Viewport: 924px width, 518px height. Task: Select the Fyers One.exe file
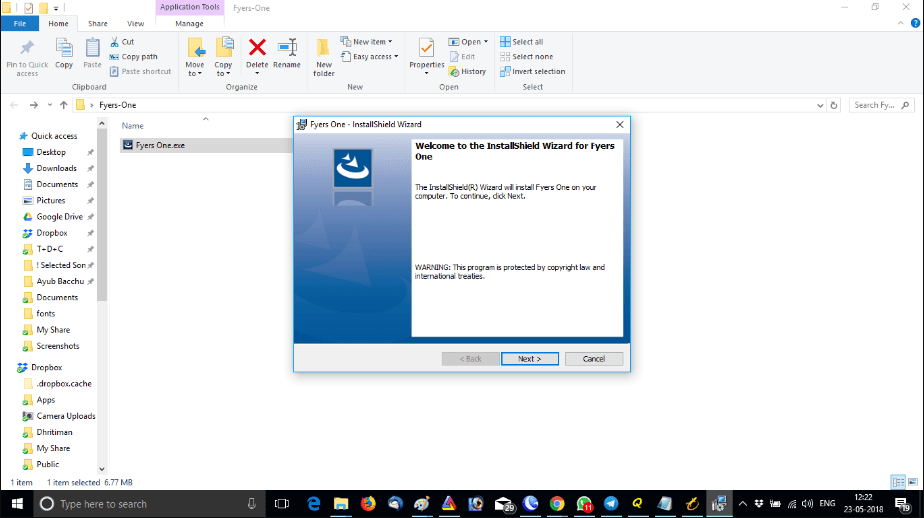tap(160, 145)
